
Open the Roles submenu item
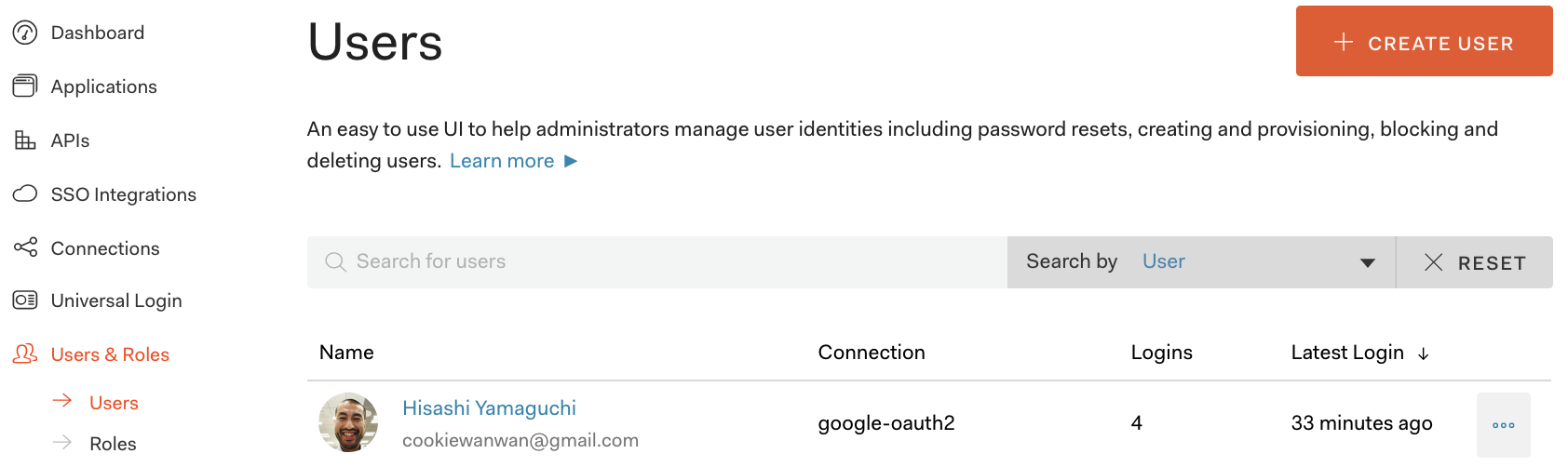[113, 444]
